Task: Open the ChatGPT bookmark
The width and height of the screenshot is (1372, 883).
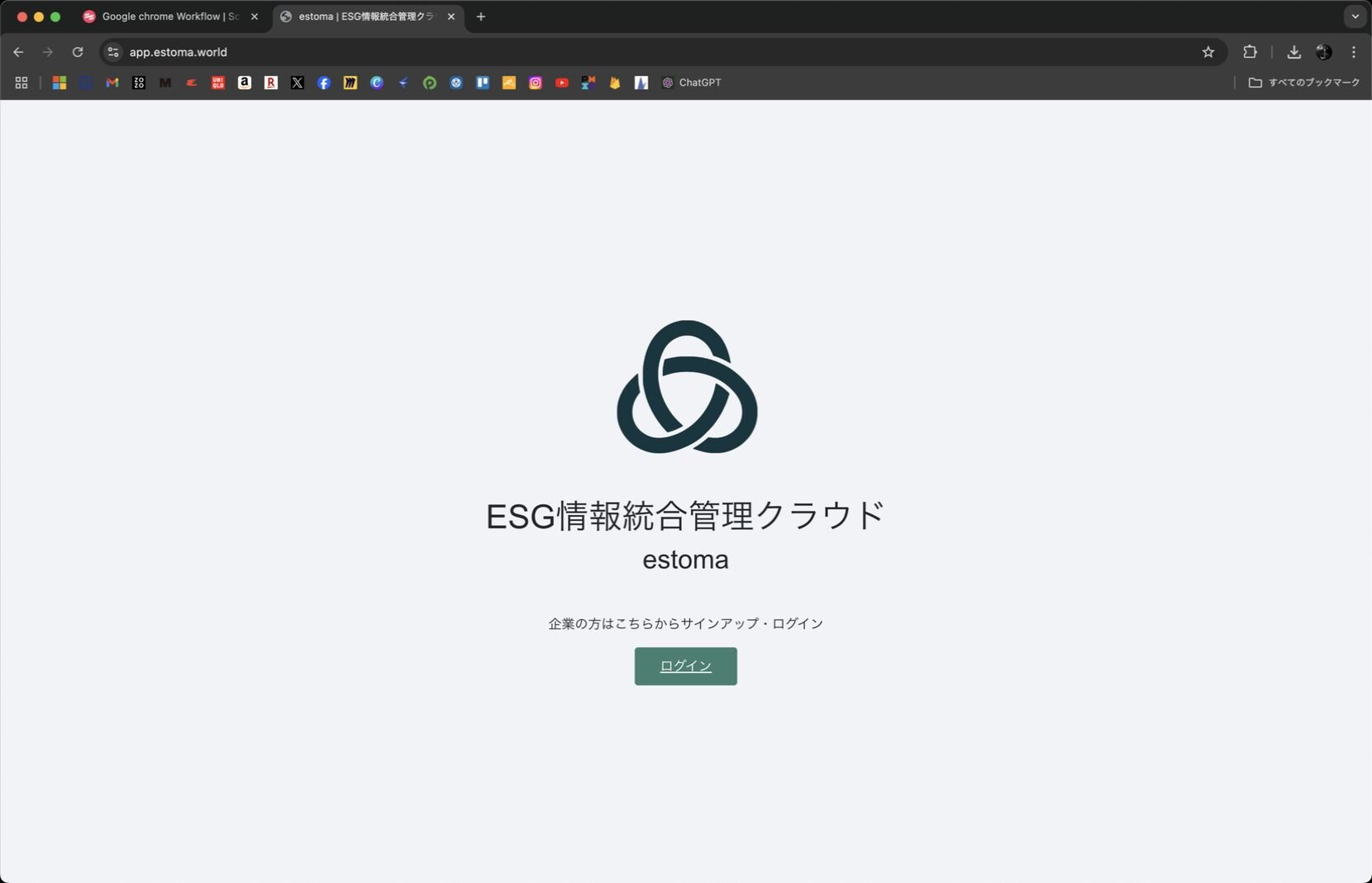Action: click(692, 83)
